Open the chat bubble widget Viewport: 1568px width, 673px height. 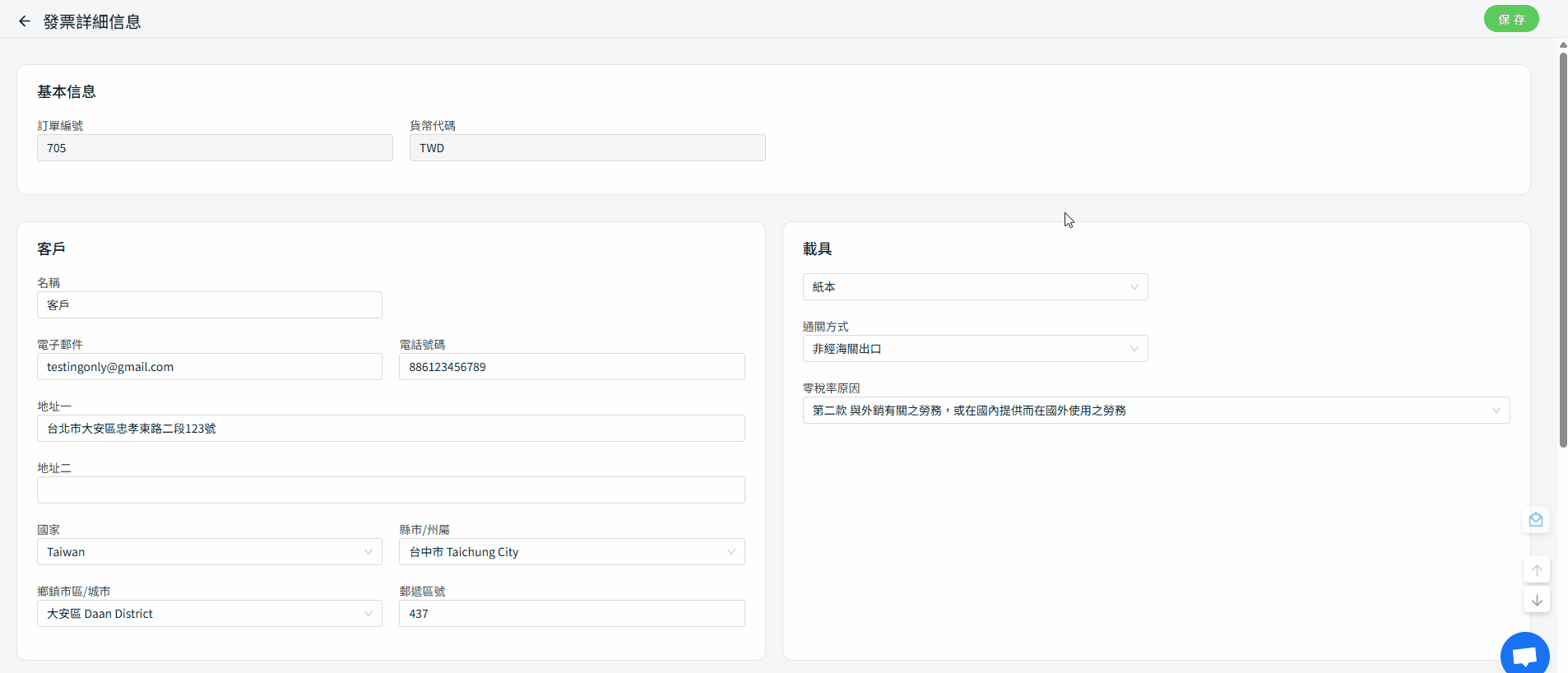(1524, 655)
